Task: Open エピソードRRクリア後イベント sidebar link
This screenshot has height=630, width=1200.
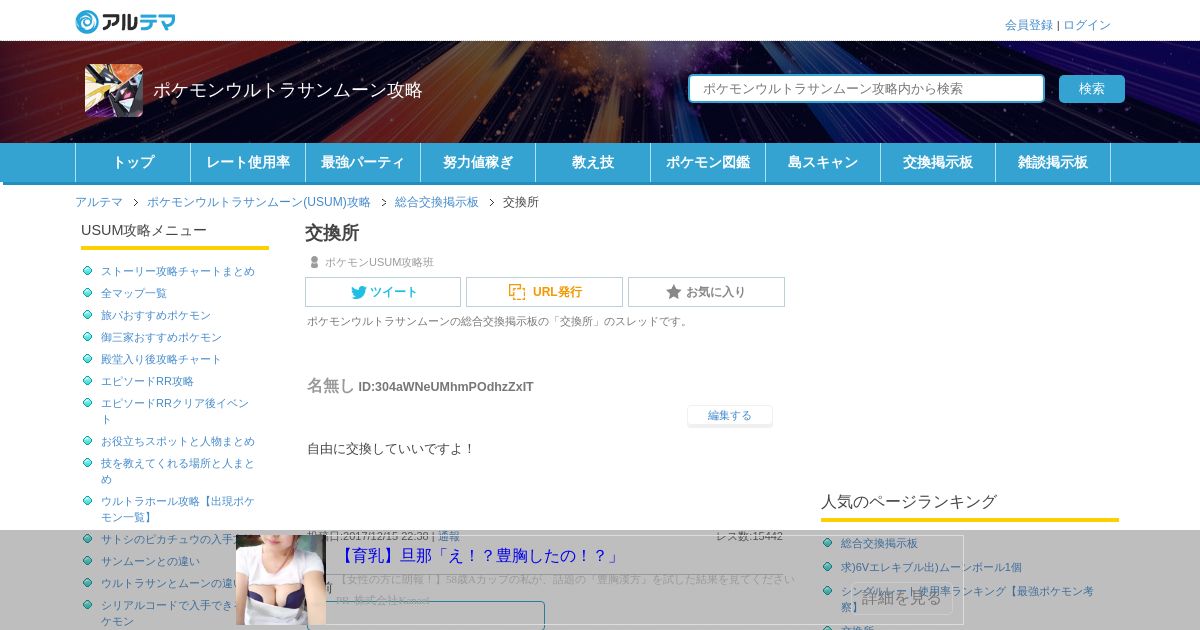Action: [x=175, y=411]
